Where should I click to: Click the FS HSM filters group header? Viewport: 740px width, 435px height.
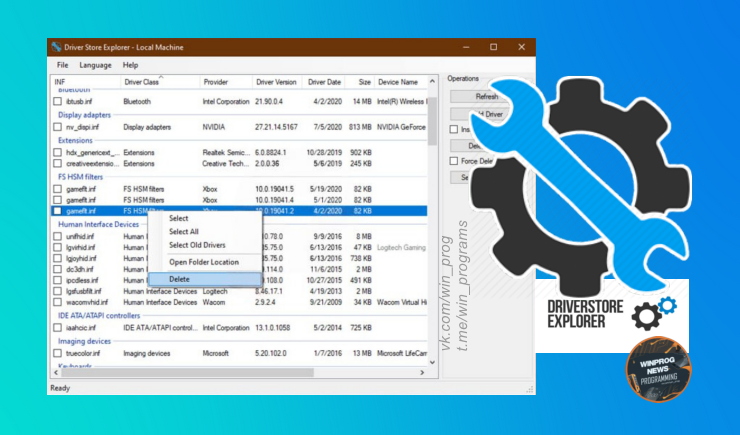click(80, 176)
